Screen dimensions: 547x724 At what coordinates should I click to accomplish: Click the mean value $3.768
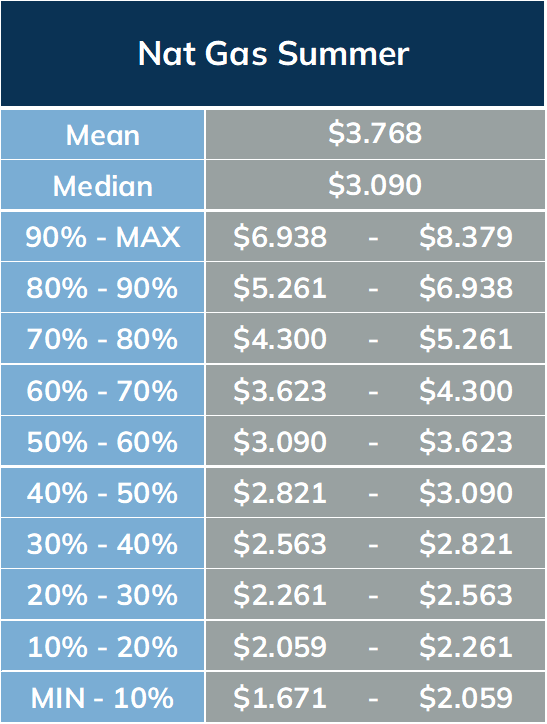[375, 133]
